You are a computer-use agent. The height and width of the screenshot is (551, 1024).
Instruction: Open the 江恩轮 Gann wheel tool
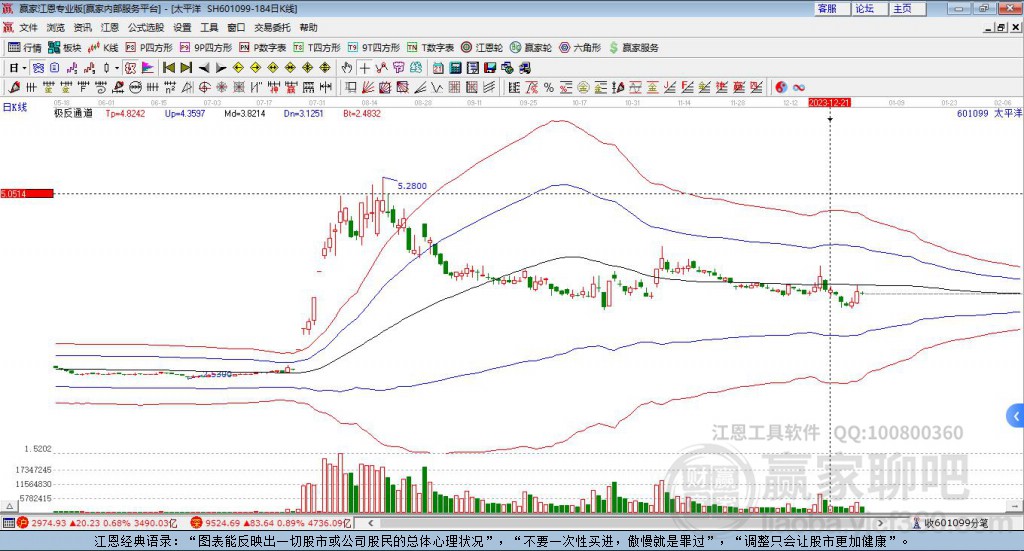tap(482, 48)
